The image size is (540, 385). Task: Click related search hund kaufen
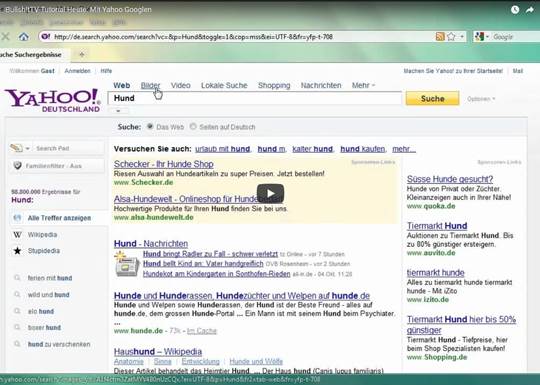point(363,149)
